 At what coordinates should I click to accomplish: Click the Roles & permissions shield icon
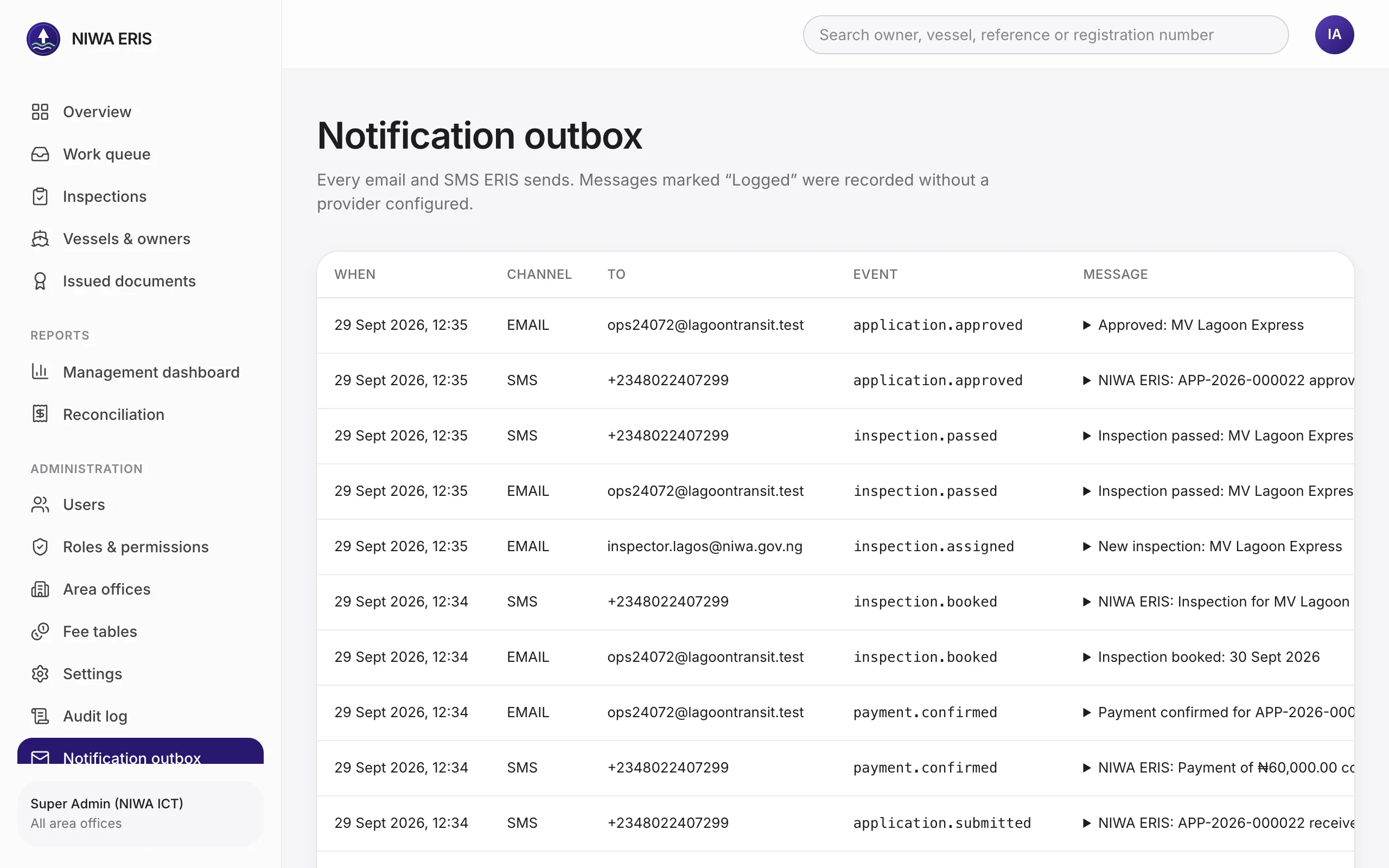[40, 546]
